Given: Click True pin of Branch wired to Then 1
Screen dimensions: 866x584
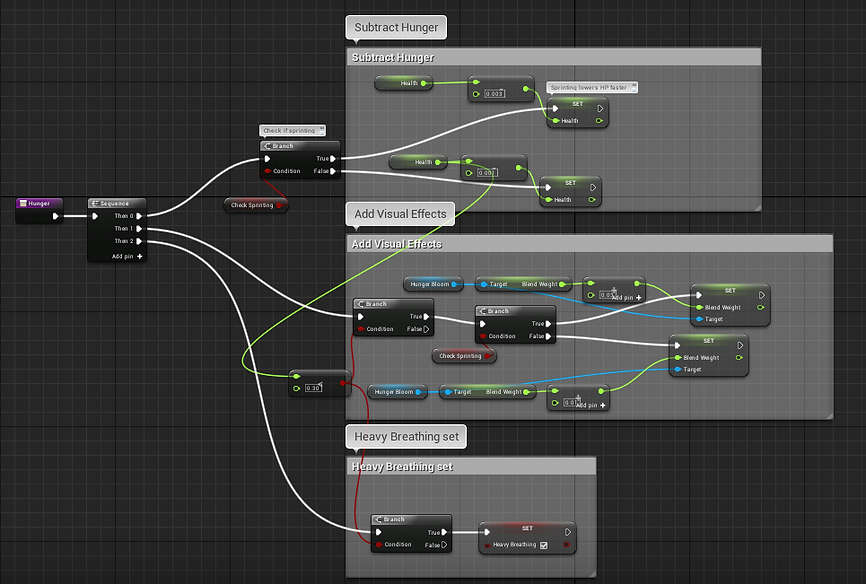Looking at the screenshot, I should click(426, 317).
